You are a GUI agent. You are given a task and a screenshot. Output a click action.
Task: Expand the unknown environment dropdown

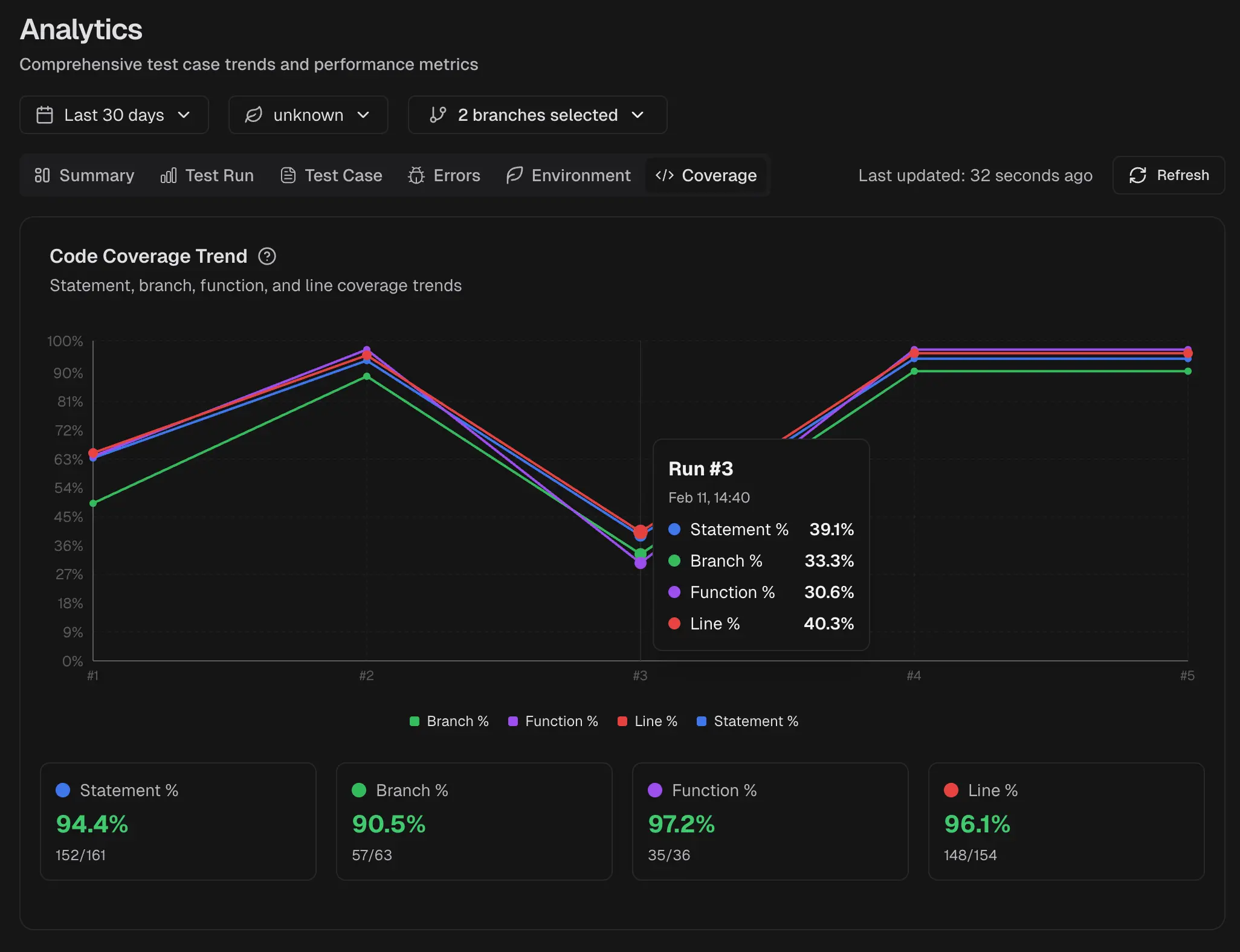(308, 115)
